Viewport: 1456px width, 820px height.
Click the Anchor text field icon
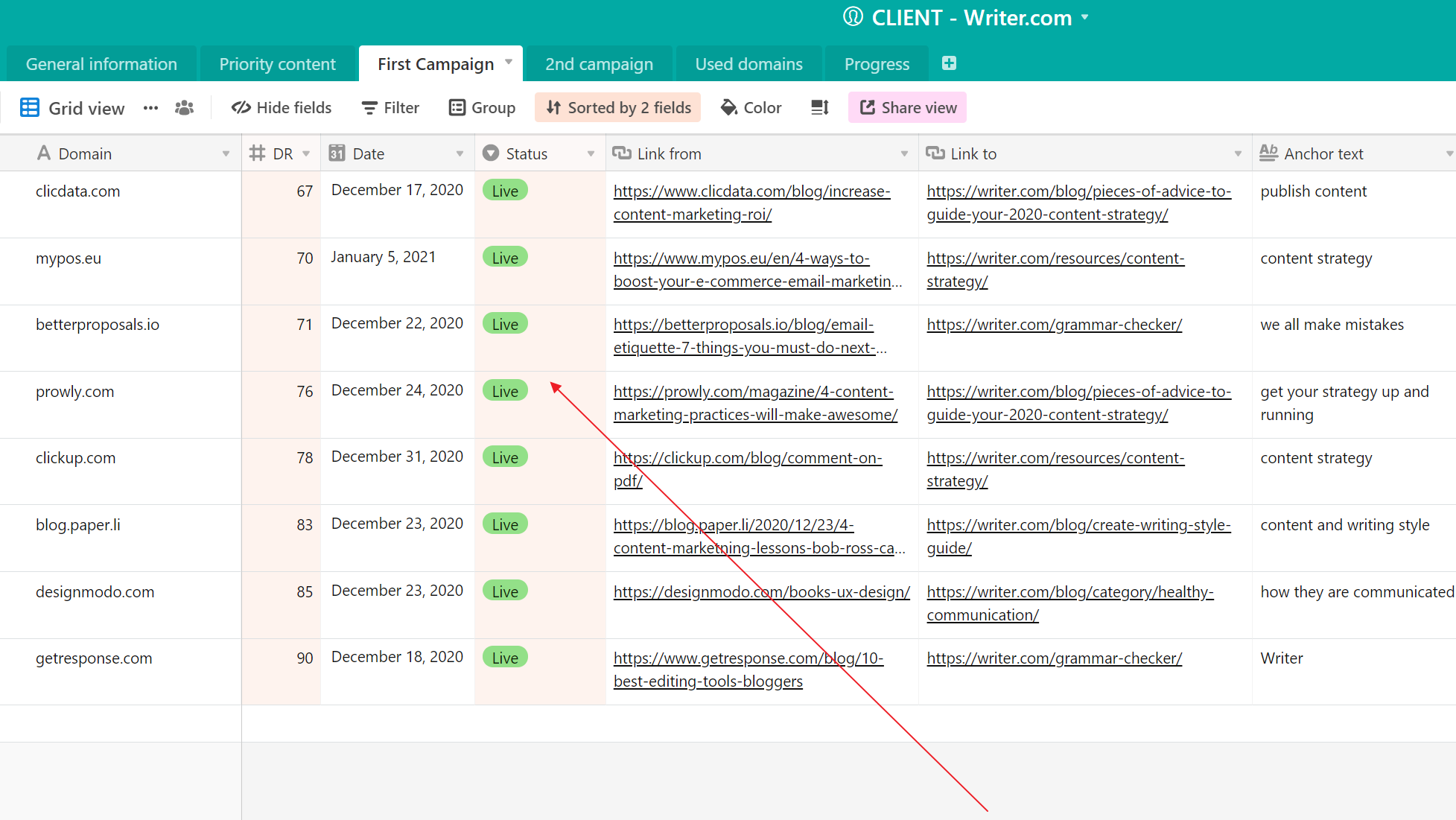click(1268, 153)
